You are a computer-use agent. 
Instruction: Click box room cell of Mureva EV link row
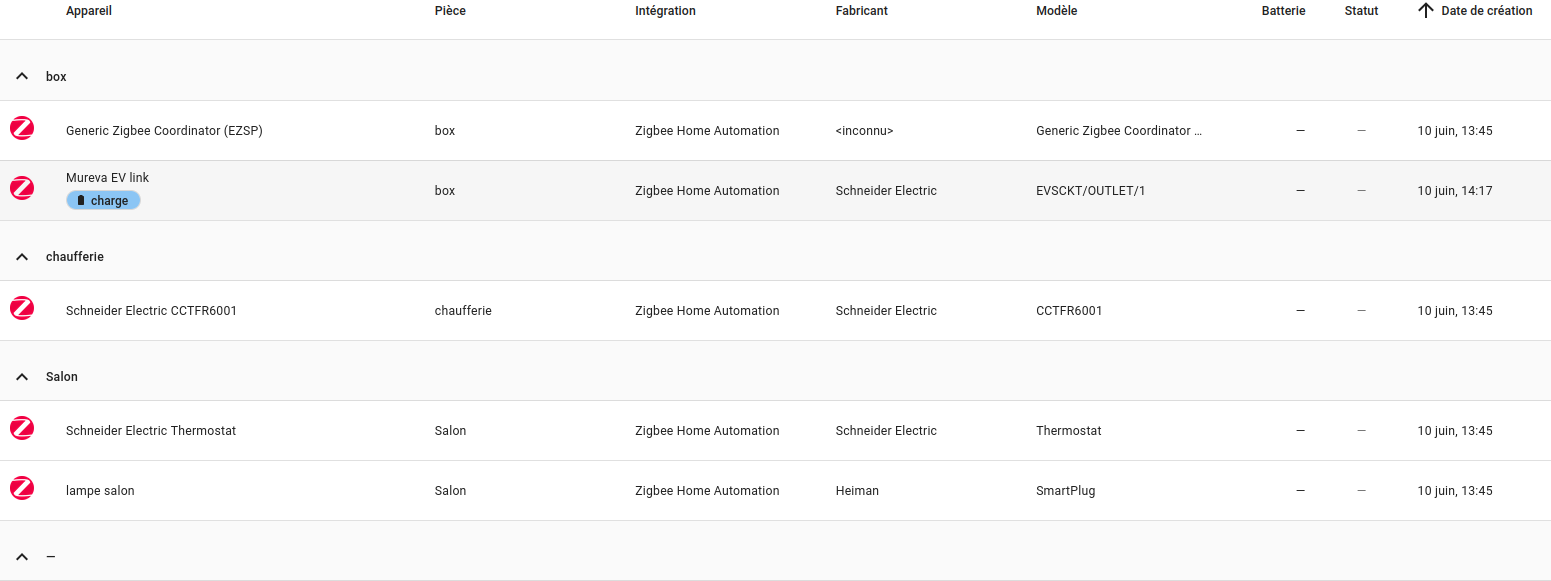click(x=445, y=191)
